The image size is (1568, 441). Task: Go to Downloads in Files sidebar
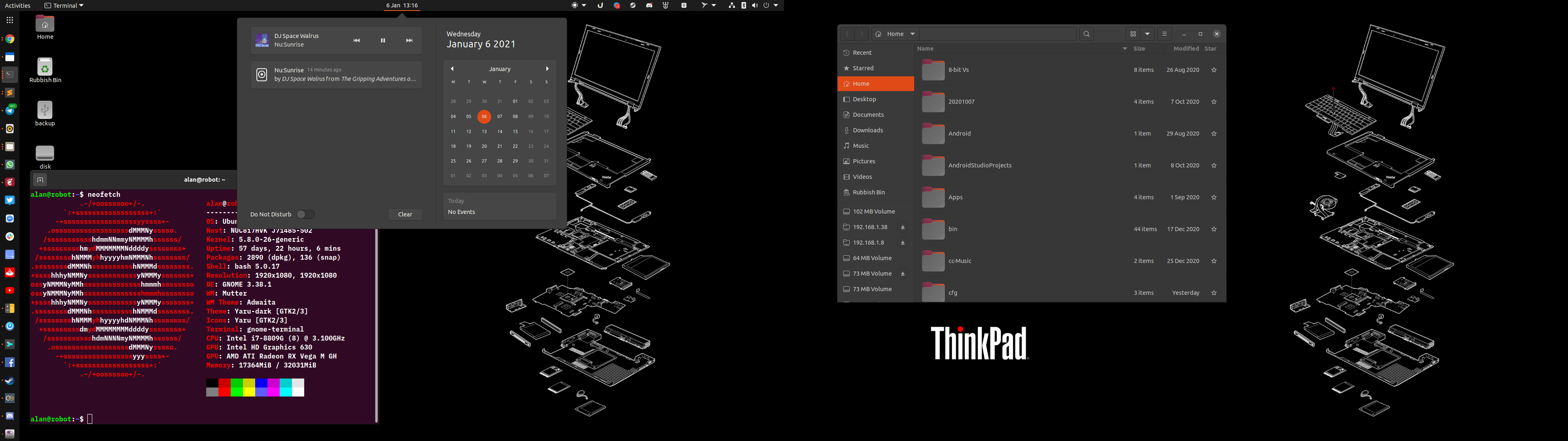pos(875,130)
